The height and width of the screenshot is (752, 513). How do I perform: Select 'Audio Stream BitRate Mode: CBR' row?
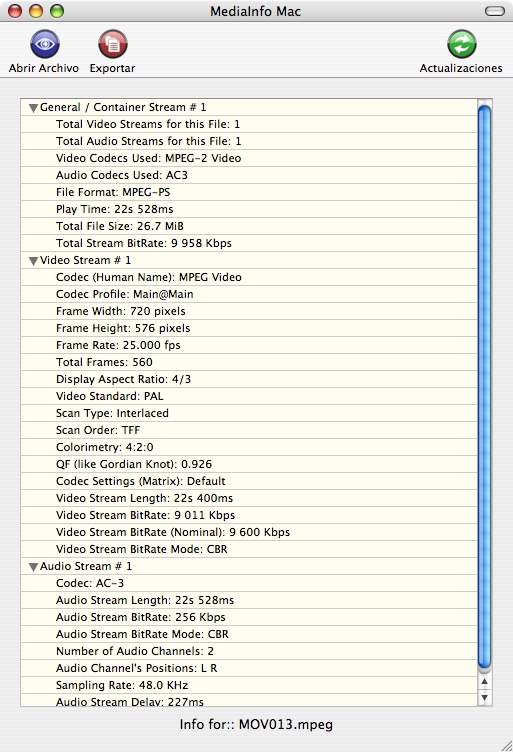tap(249, 634)
